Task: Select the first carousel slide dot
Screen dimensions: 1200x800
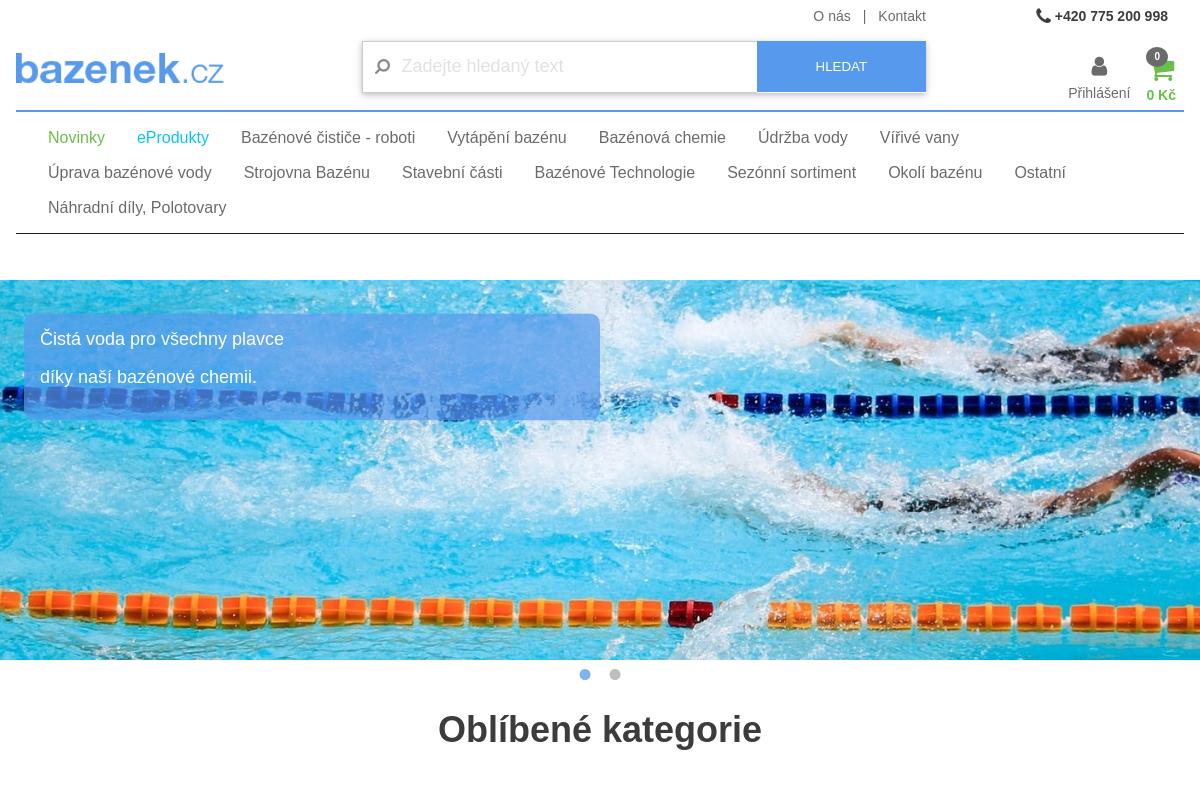Action: click(x=585, y=674)
